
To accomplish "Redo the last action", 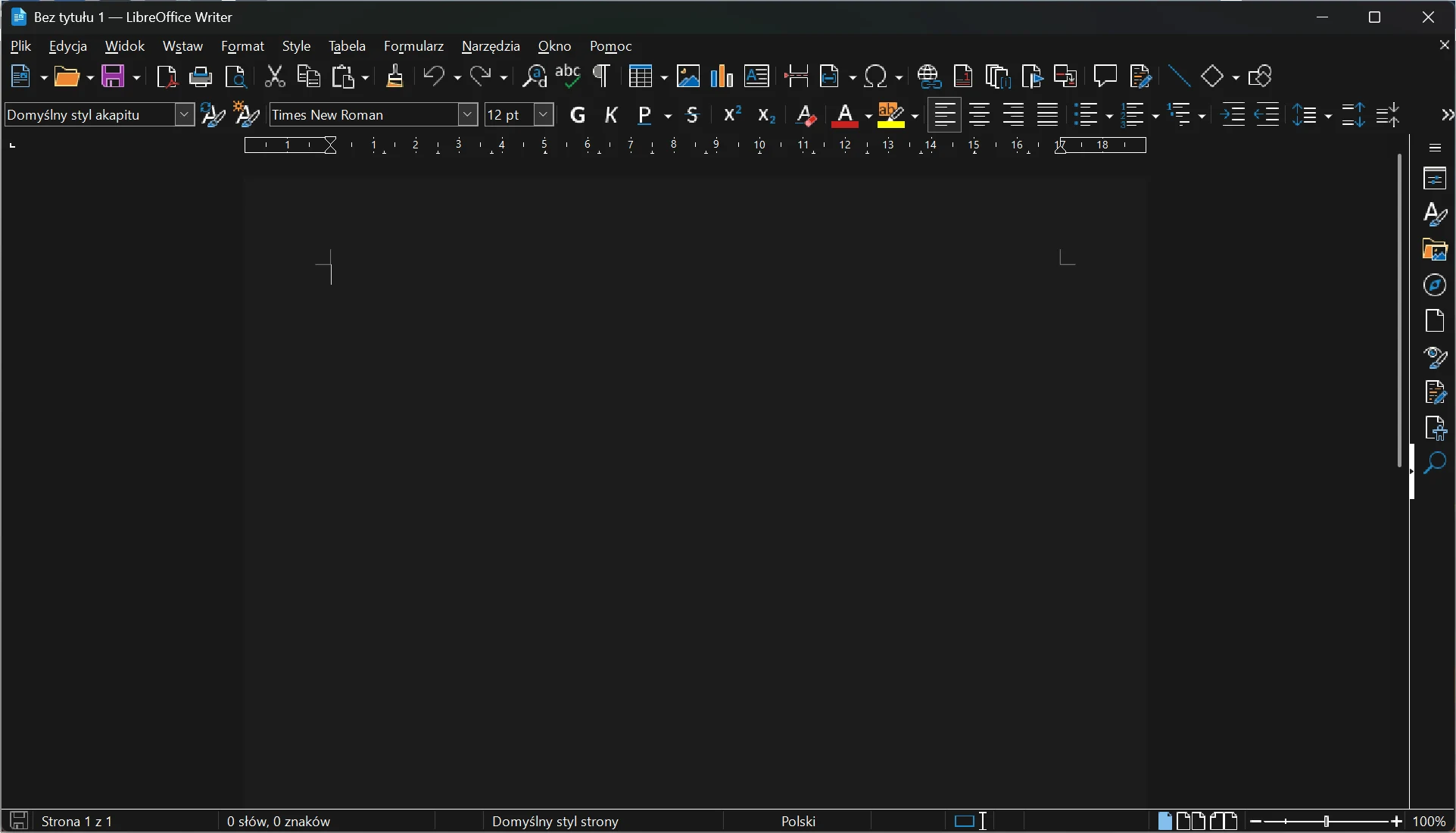I will tap(482, 76).
